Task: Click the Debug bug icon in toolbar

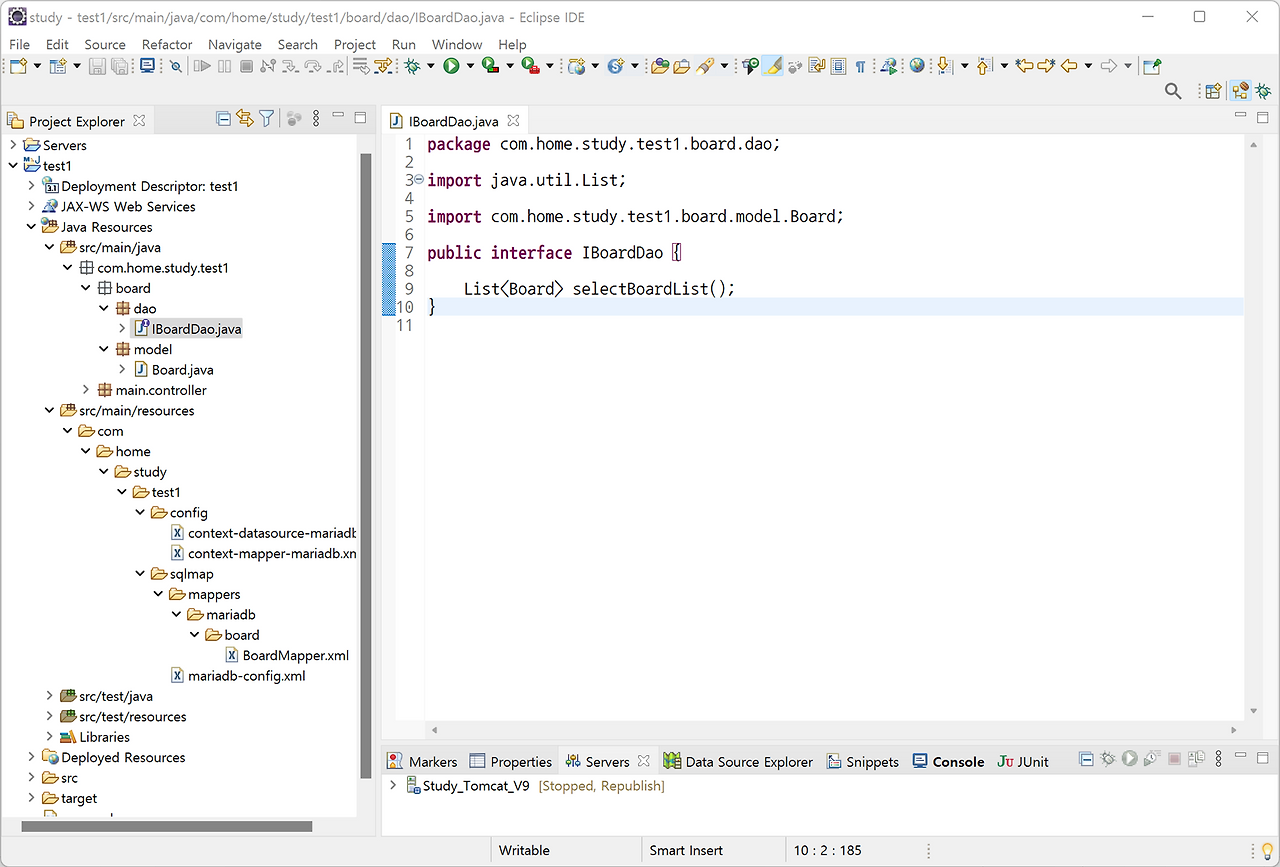Action: [x=412, y=66]
